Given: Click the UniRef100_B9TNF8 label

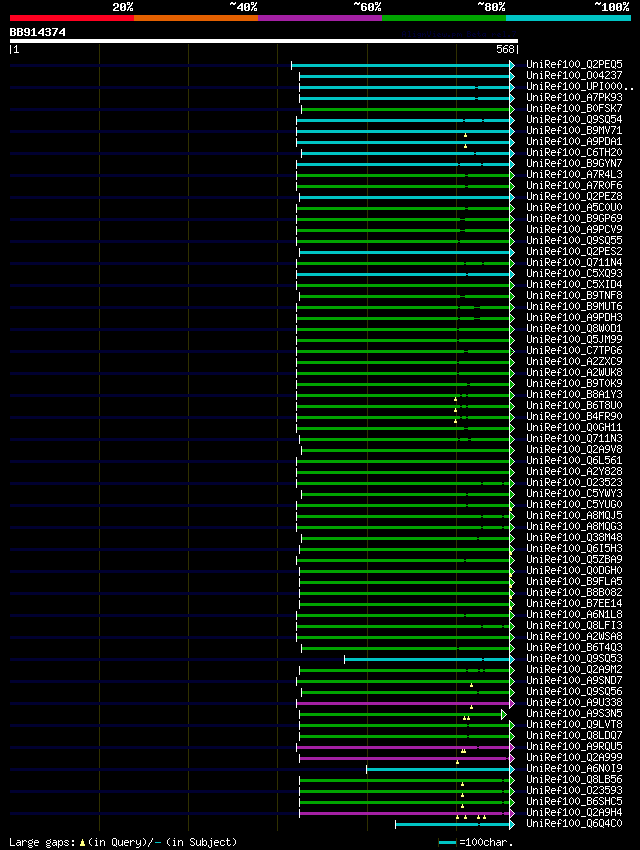Looking at the screenshot, I should coord(574,295).
